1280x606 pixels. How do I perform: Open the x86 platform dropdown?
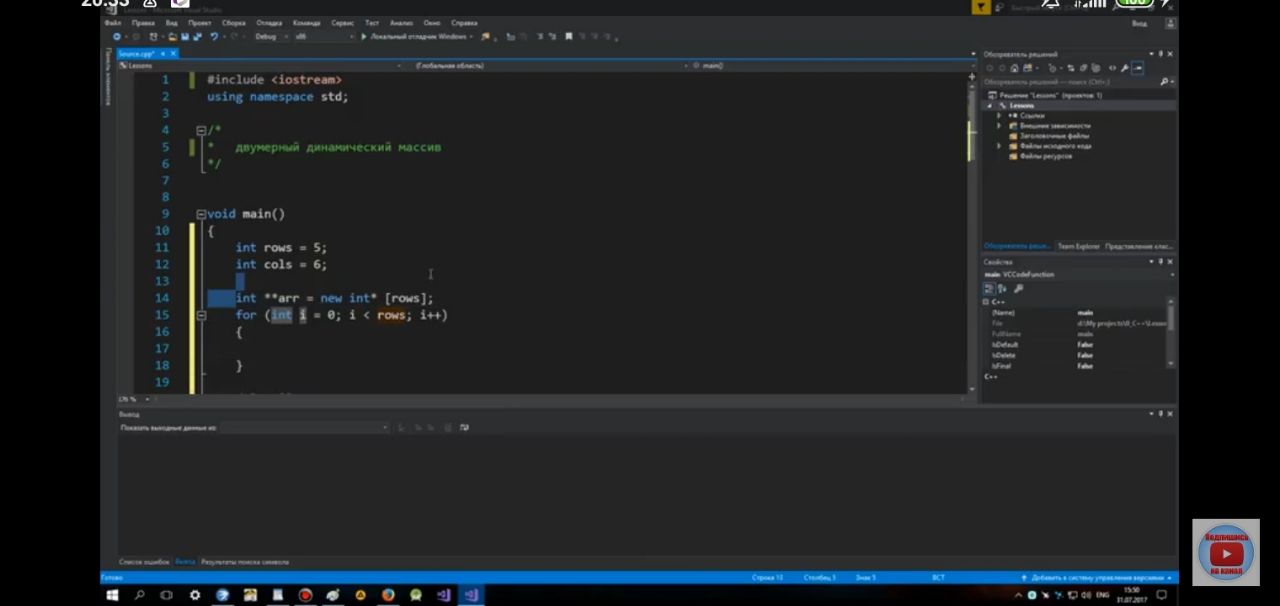323,37
